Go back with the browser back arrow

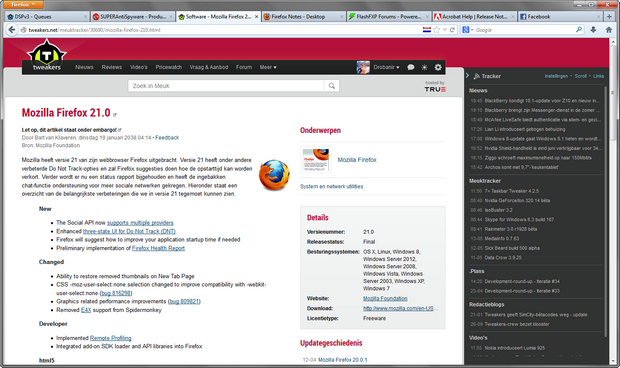pyautogui.click(x=11, y=30)
